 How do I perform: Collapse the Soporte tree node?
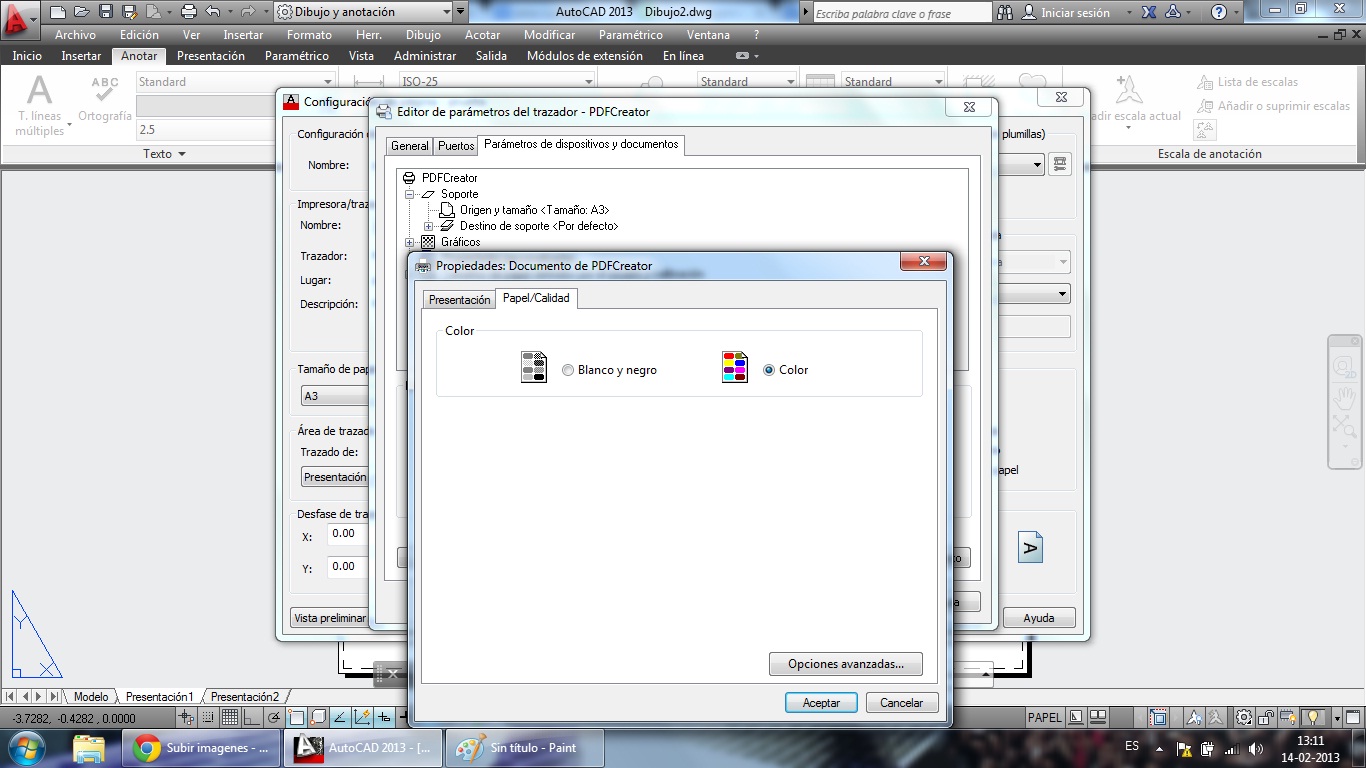pyautogui.click(x=409, y=194)
